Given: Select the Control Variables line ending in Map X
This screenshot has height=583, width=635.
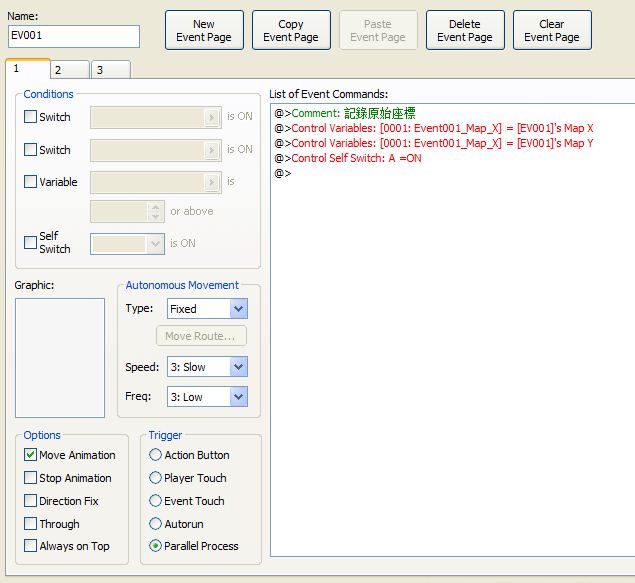Looking at the screenshot, I should [x=434, y=128].
